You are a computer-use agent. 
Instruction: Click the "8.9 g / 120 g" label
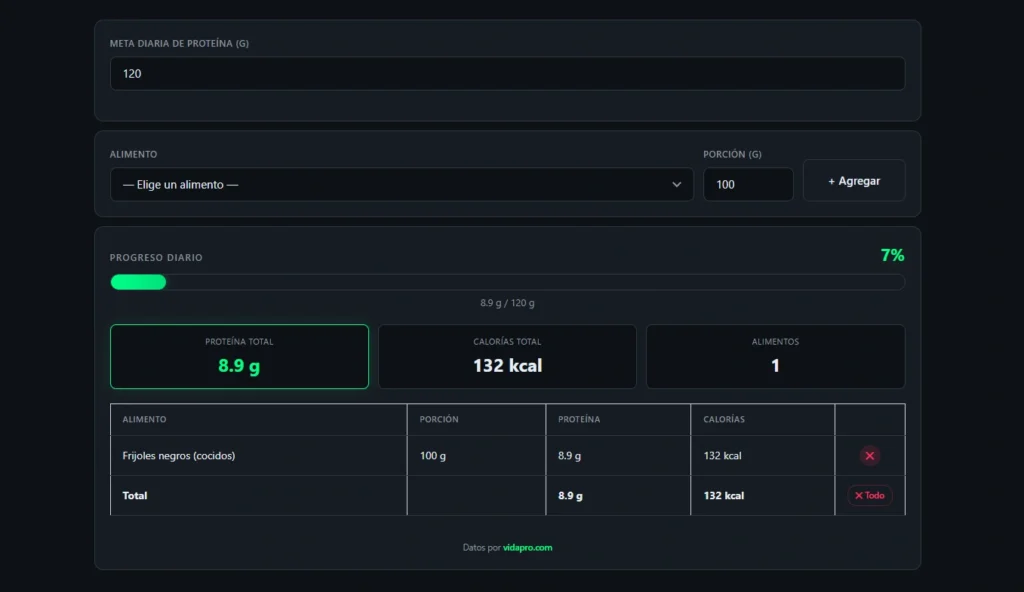tap(507, 302)
